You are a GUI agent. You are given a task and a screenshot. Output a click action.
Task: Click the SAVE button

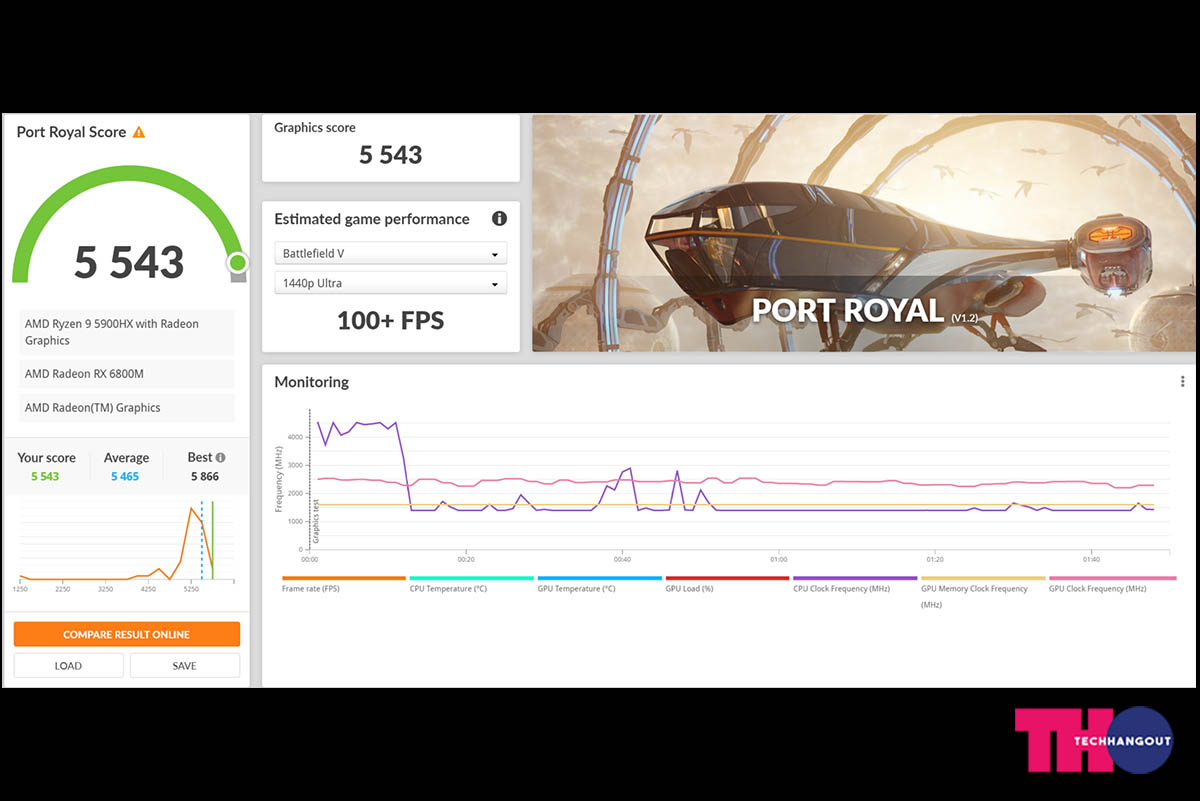tap(185, 666)
